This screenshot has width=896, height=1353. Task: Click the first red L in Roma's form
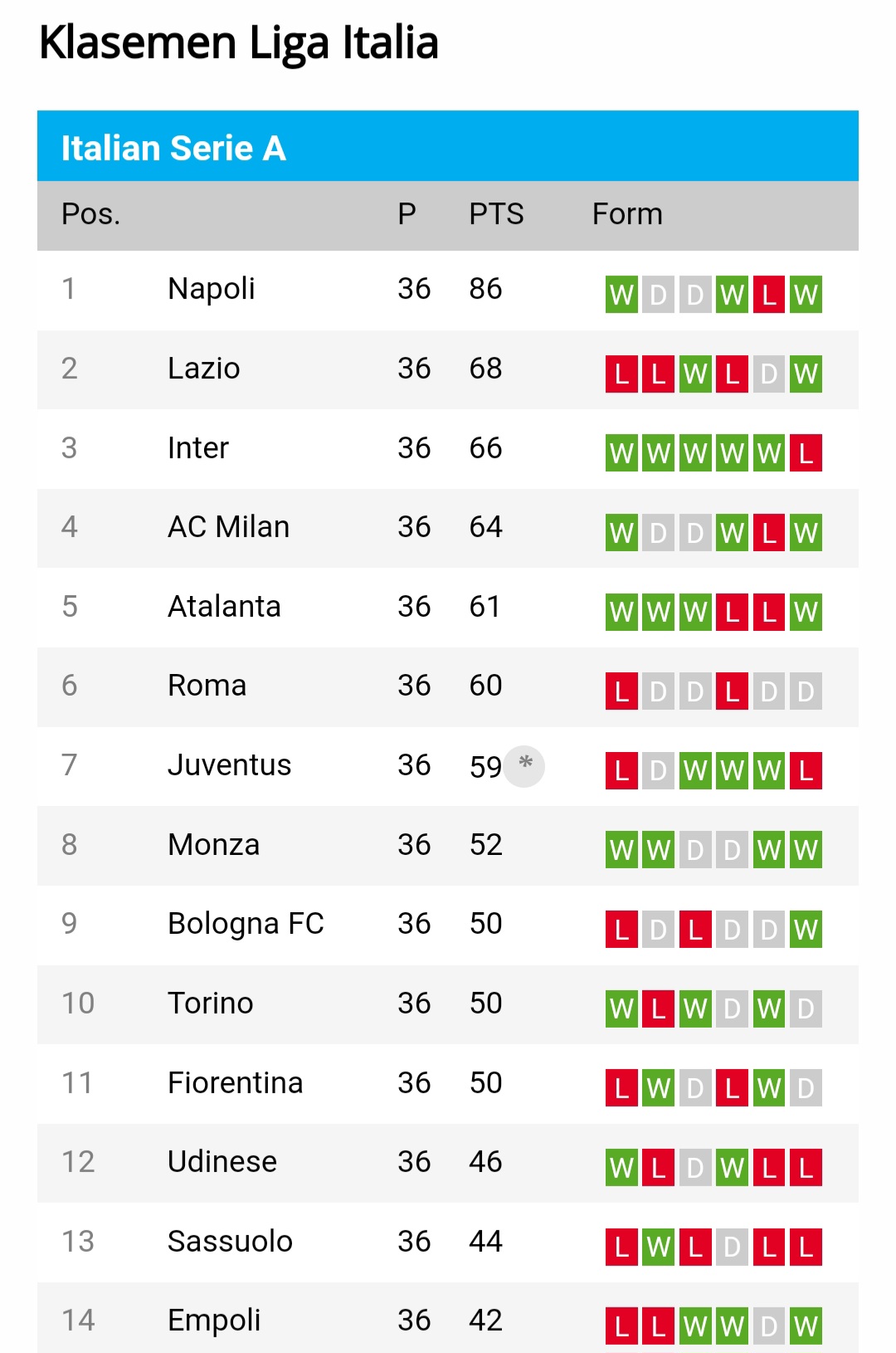click(x=621, y=691)
